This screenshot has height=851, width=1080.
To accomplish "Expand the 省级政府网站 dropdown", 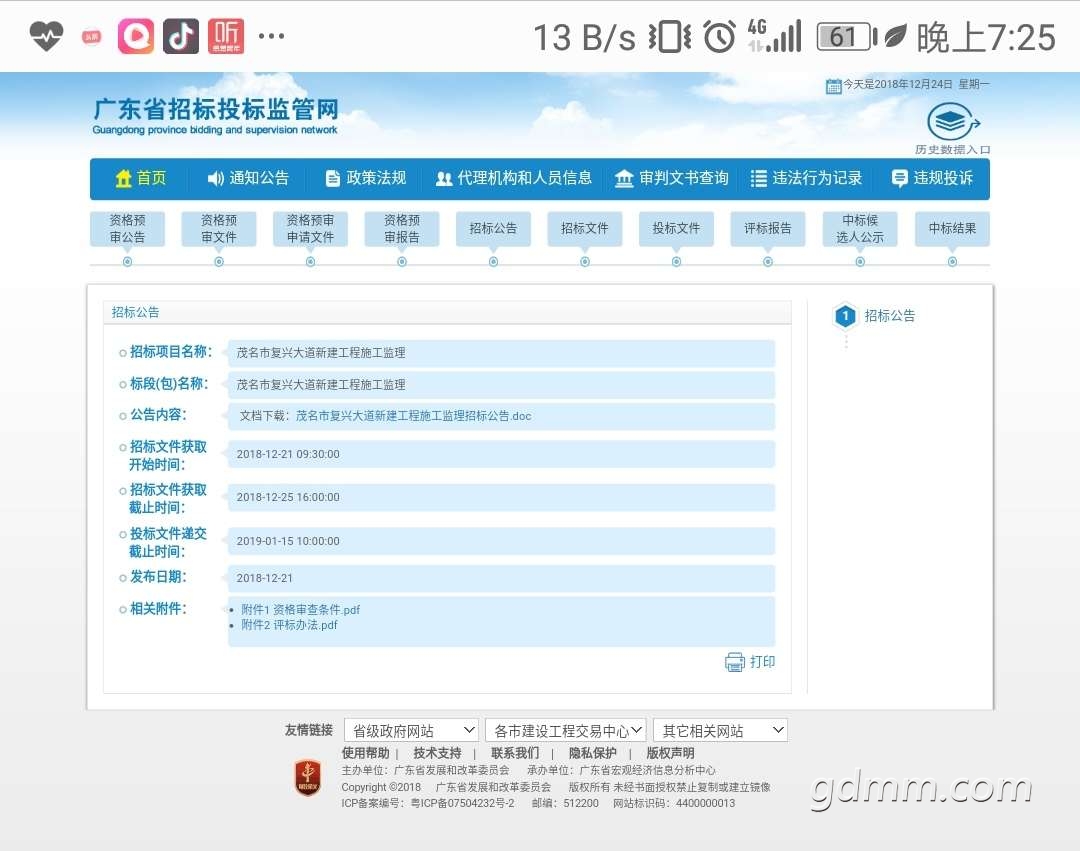I will [x=411, y=731].
